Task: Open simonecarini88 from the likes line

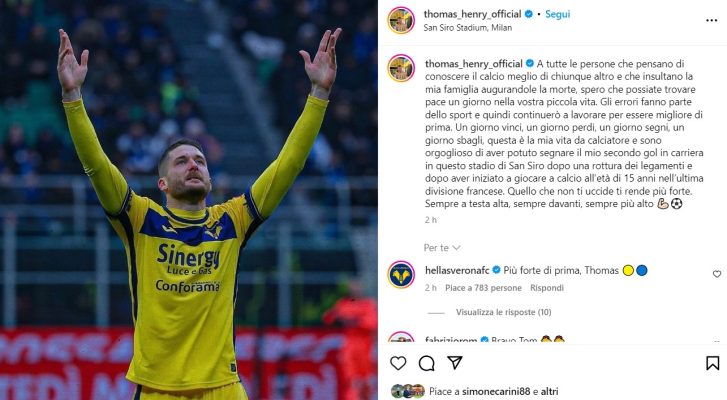Action: [x=496, y=391]
